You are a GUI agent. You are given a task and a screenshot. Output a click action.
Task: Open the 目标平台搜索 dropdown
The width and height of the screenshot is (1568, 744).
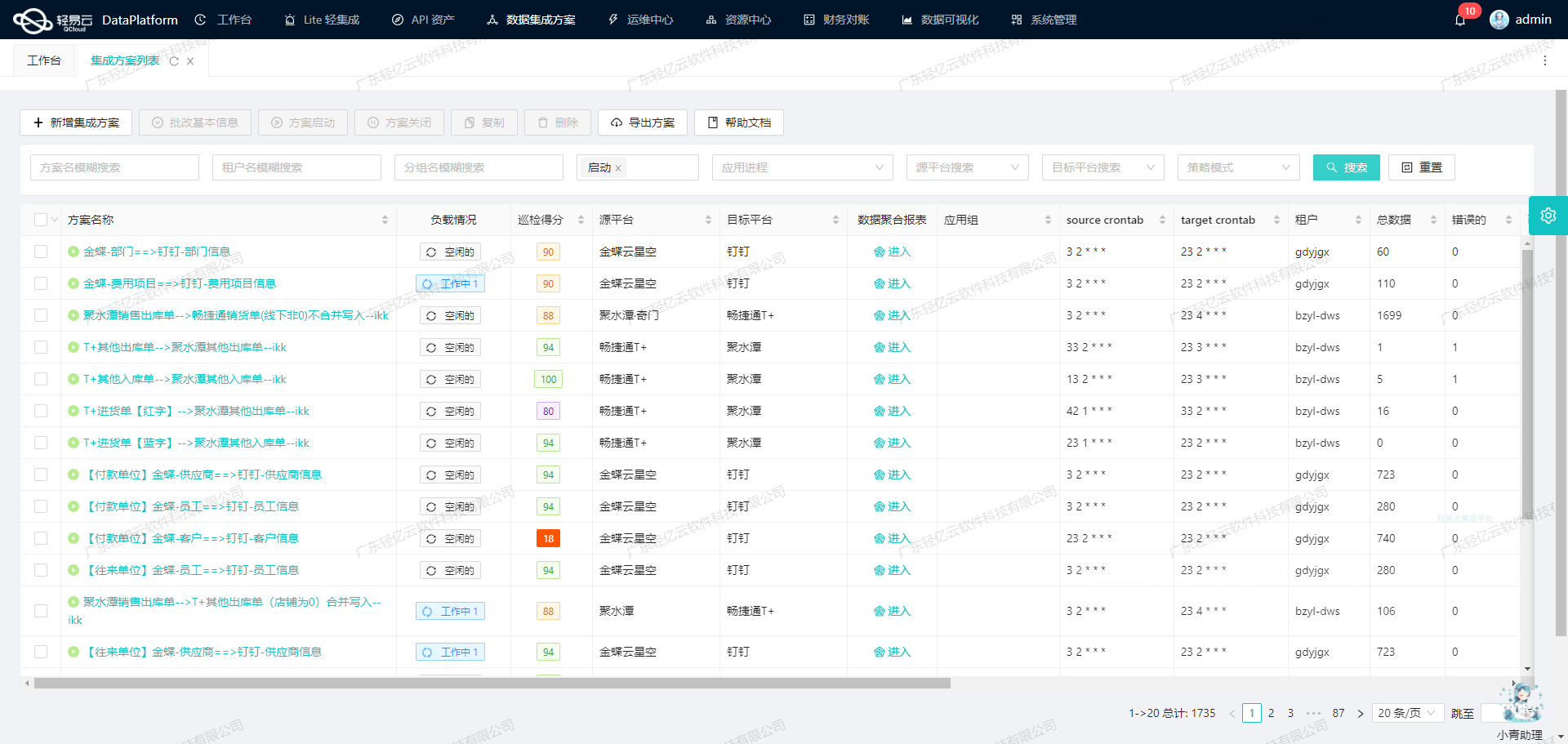coord(1102,167)
